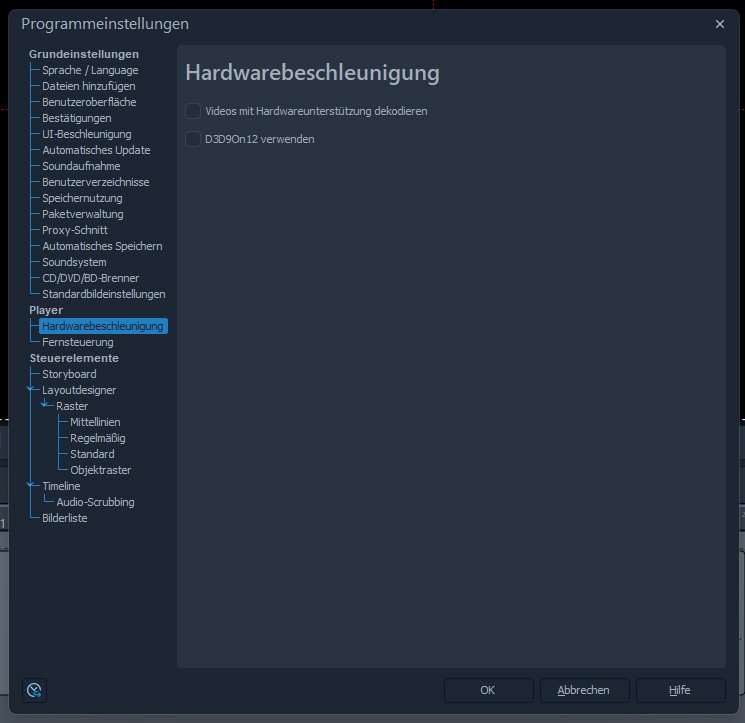745x723 pixels.
Task: Open CD/DVD/BD-Brenner settings
Action: 90,278
